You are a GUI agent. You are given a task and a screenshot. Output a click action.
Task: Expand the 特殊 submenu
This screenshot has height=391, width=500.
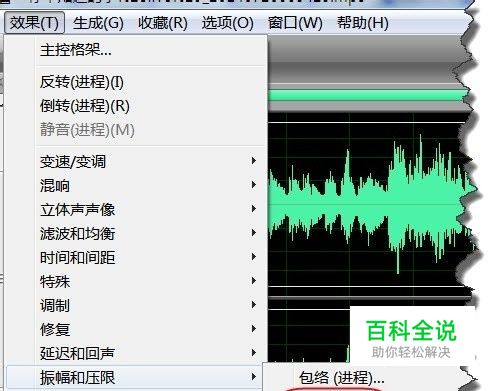(136, 282)
